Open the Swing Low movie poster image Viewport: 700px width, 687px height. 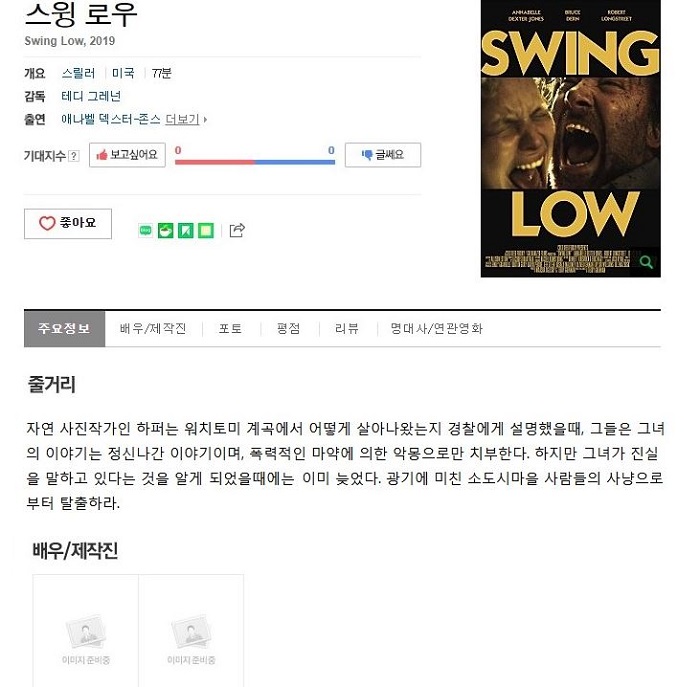pos(571,138)
